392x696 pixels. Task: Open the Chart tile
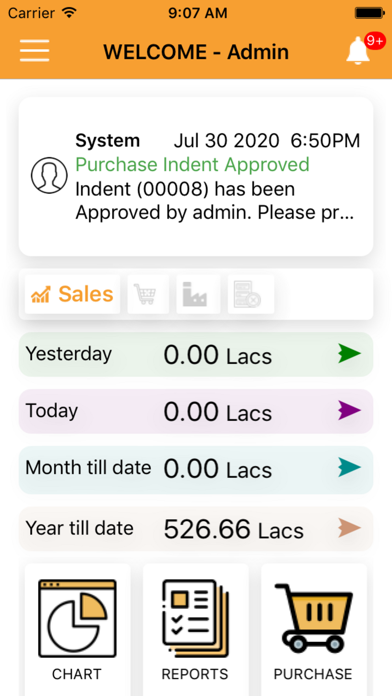pos(78,629)
